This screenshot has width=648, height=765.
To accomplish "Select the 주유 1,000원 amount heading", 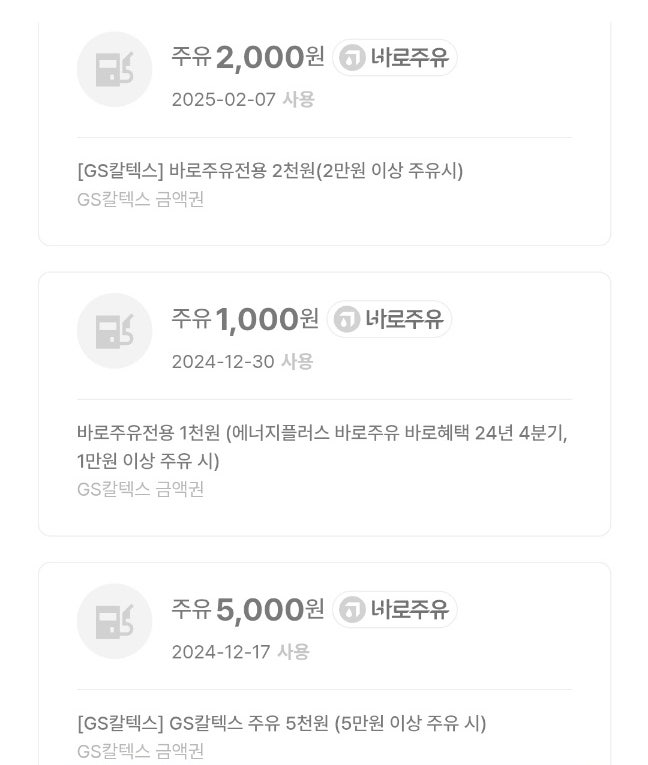I will point(245,320).
